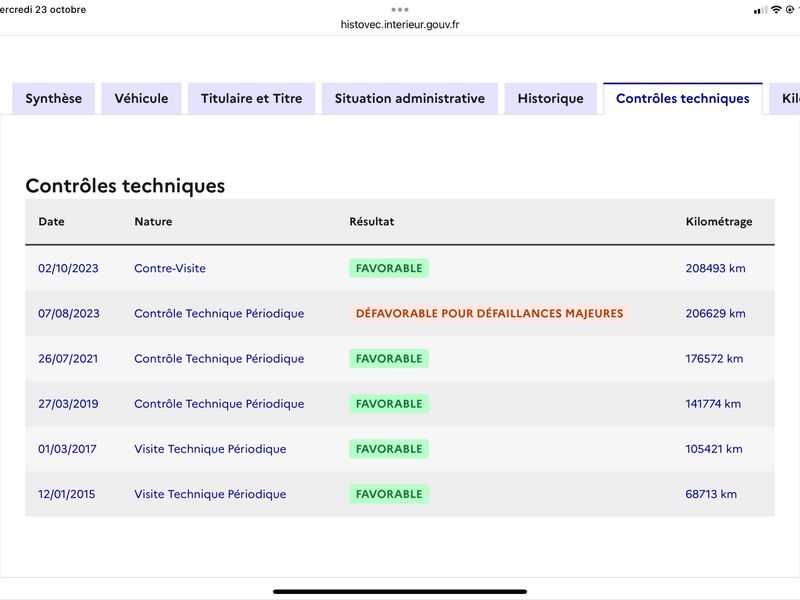Screen dimensions: 800x600
Task: Click the Résultat column header
Action: point(372,221)
